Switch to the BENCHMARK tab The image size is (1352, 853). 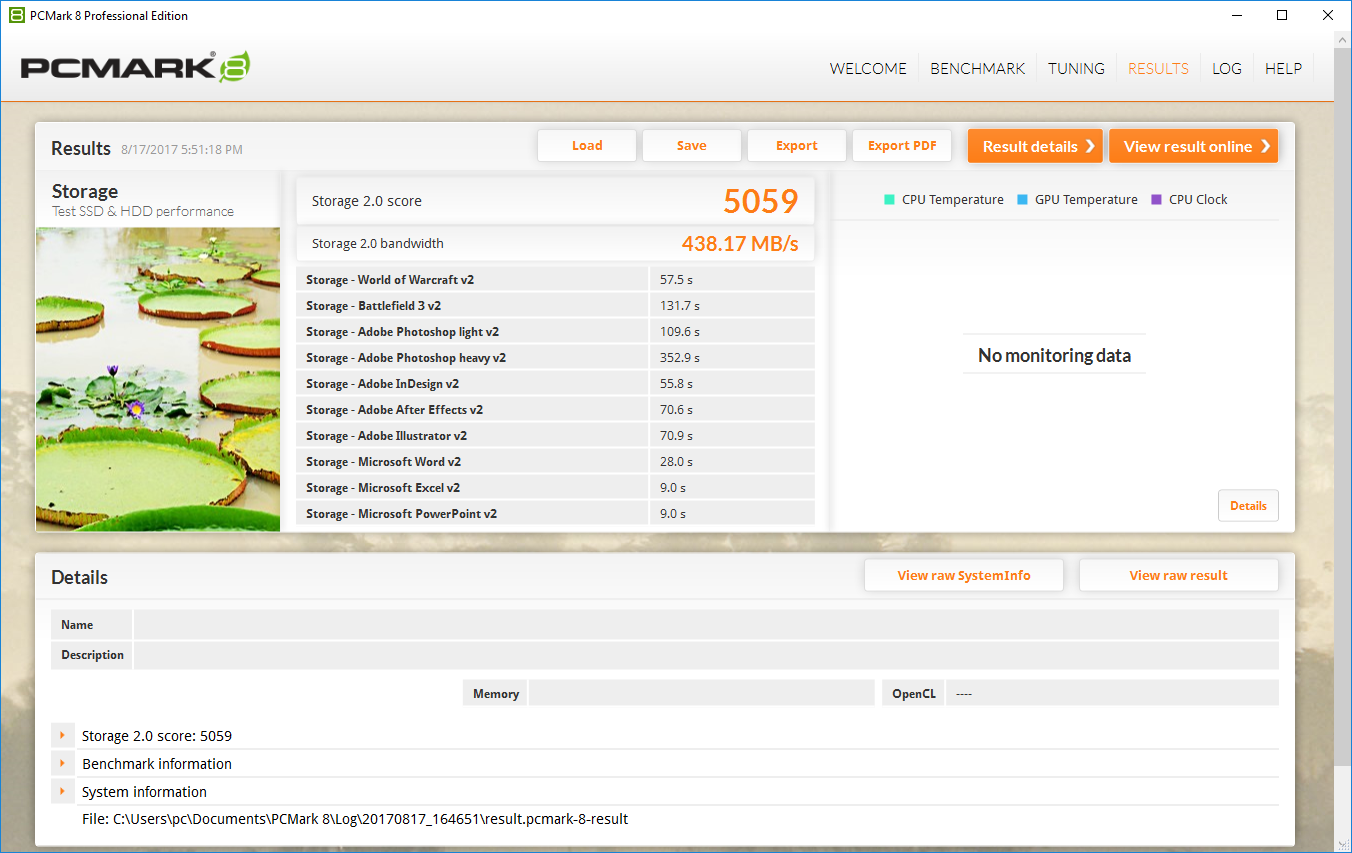(977, 68)
